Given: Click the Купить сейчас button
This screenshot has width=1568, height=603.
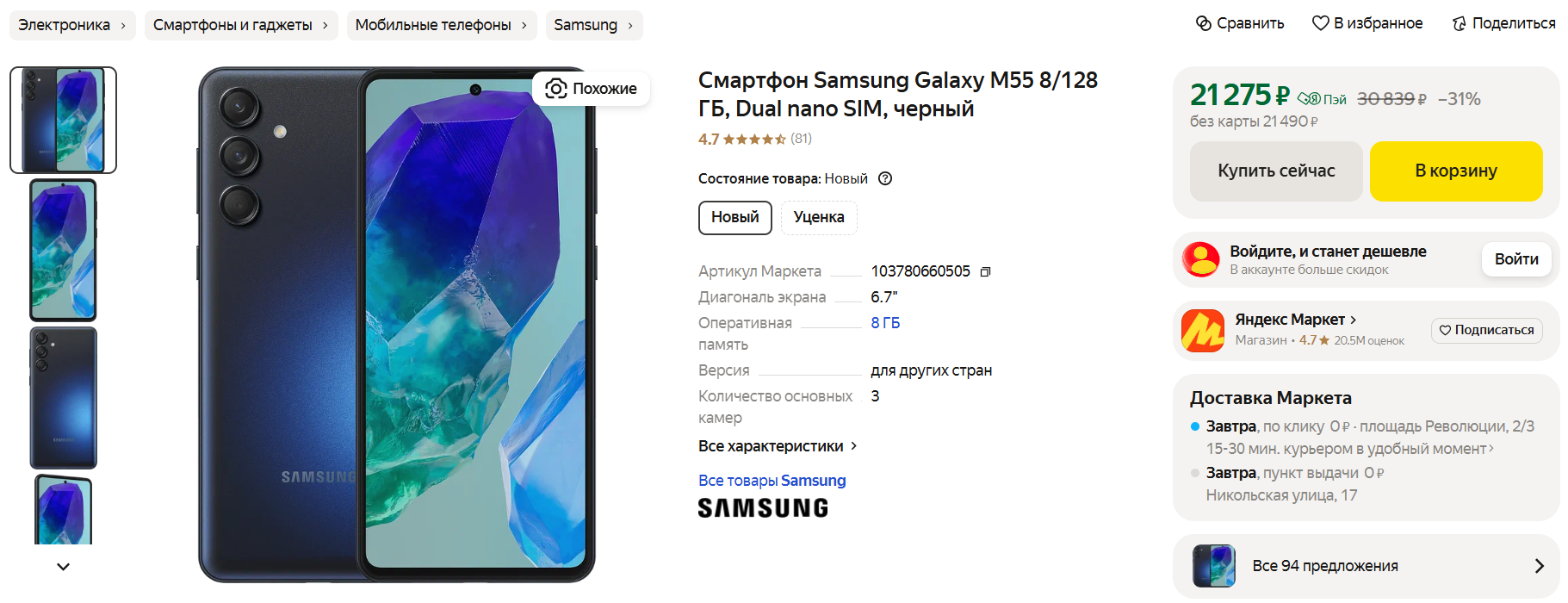Looking at the screenshot, I should point(1275,171).
